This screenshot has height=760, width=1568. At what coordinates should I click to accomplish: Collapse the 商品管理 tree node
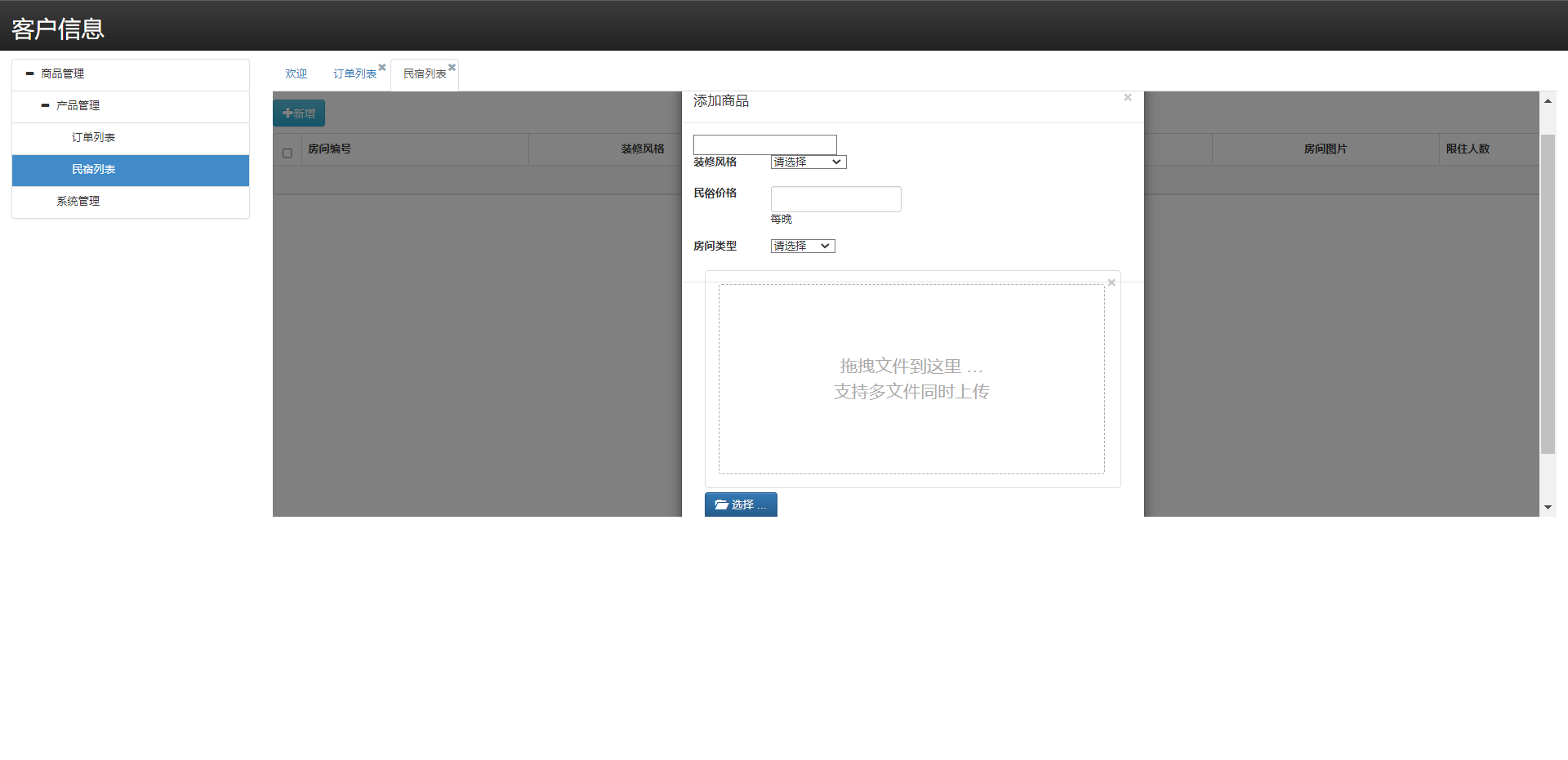[x=29, y=73]
